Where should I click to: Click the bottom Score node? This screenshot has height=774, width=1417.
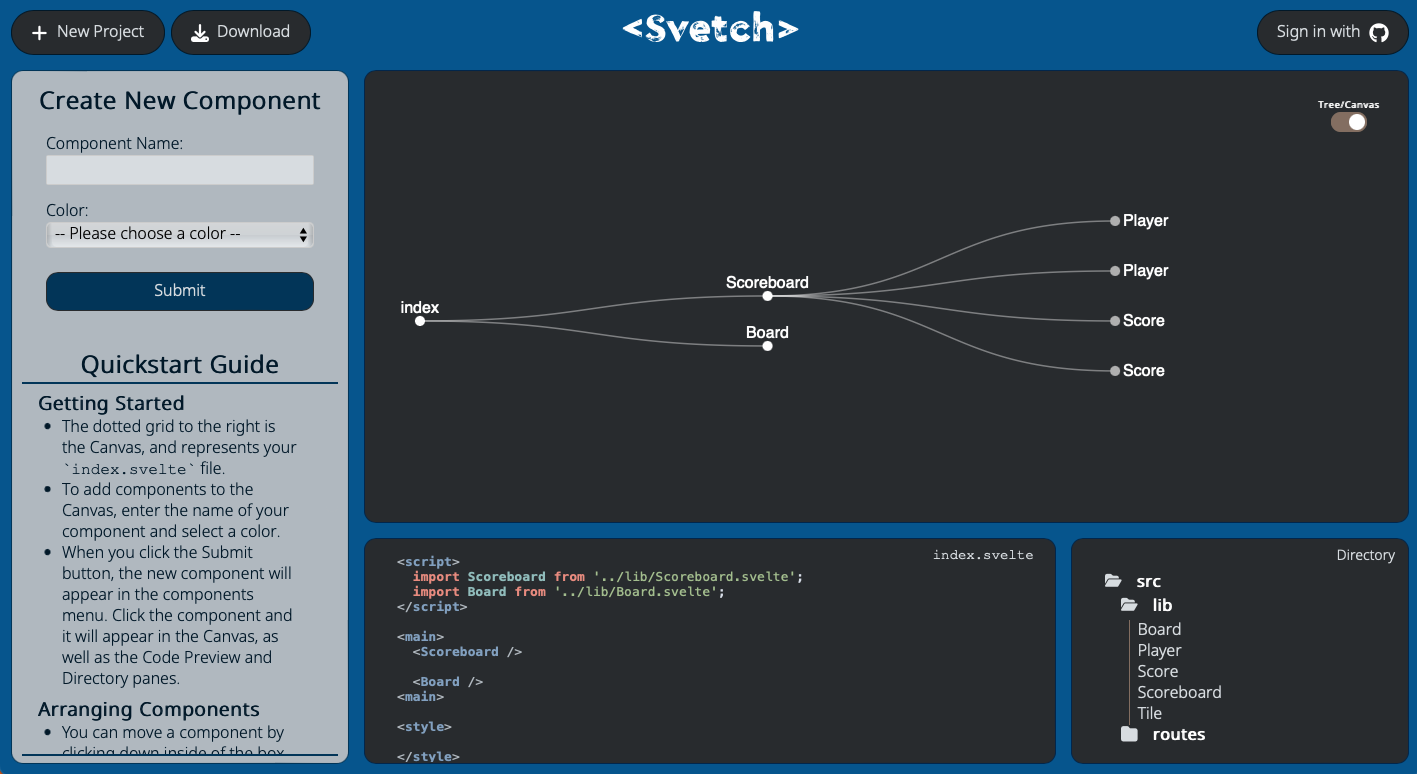[1115, 371]
